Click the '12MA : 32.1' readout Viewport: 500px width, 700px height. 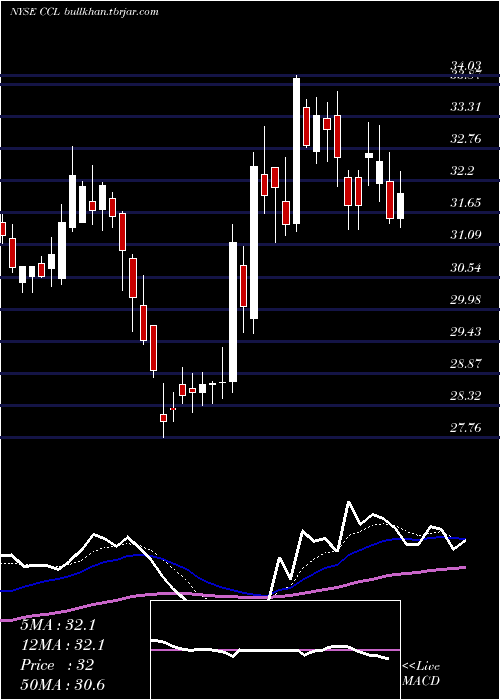62,645
